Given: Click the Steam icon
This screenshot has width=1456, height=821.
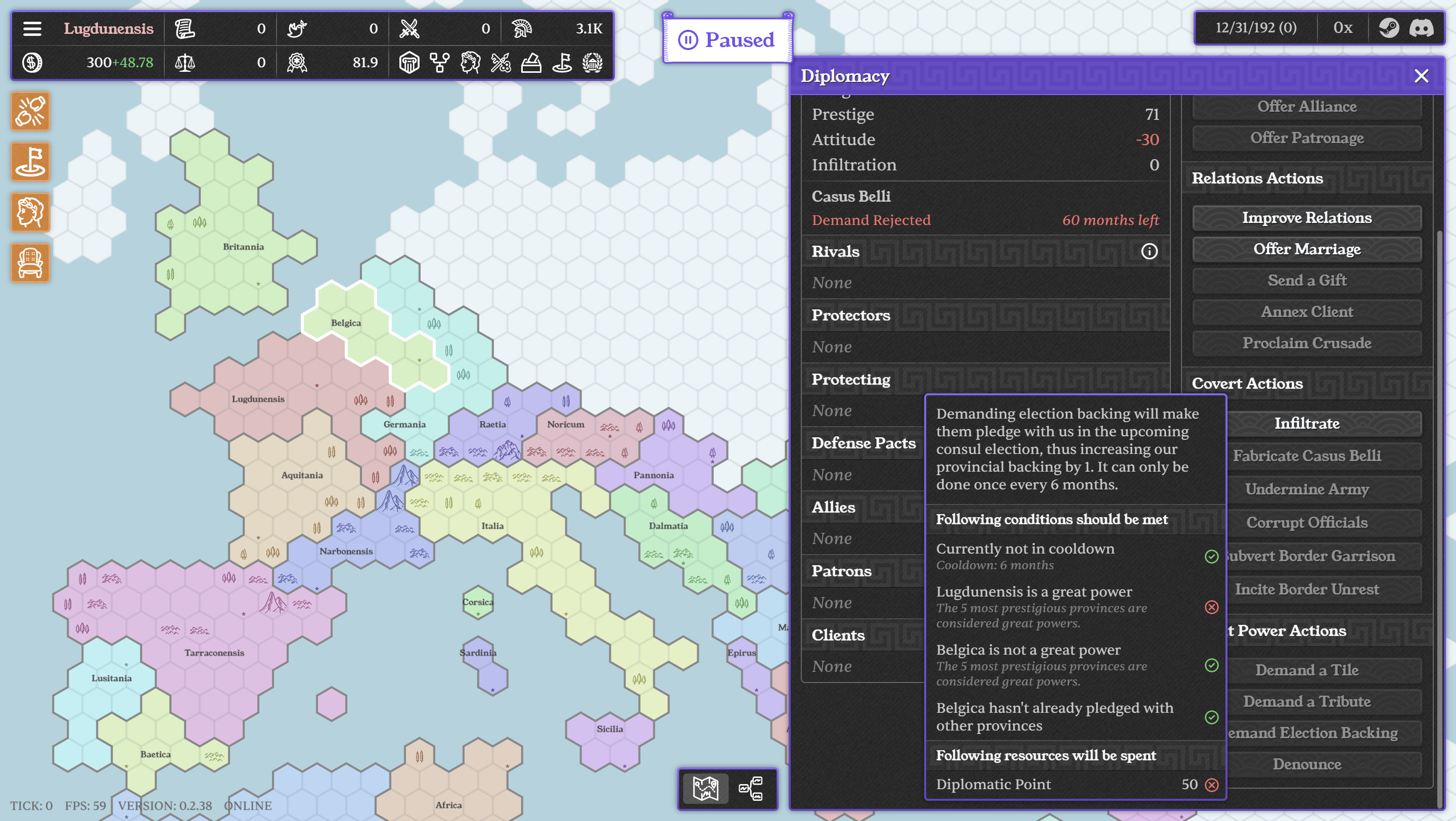Looking at the screenshot, I should pos(1389,28).
